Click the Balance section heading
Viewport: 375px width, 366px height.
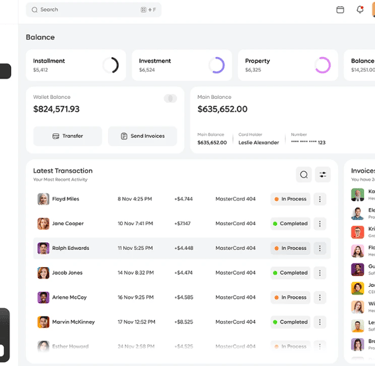pyautogui.click(x=40, y=37)
